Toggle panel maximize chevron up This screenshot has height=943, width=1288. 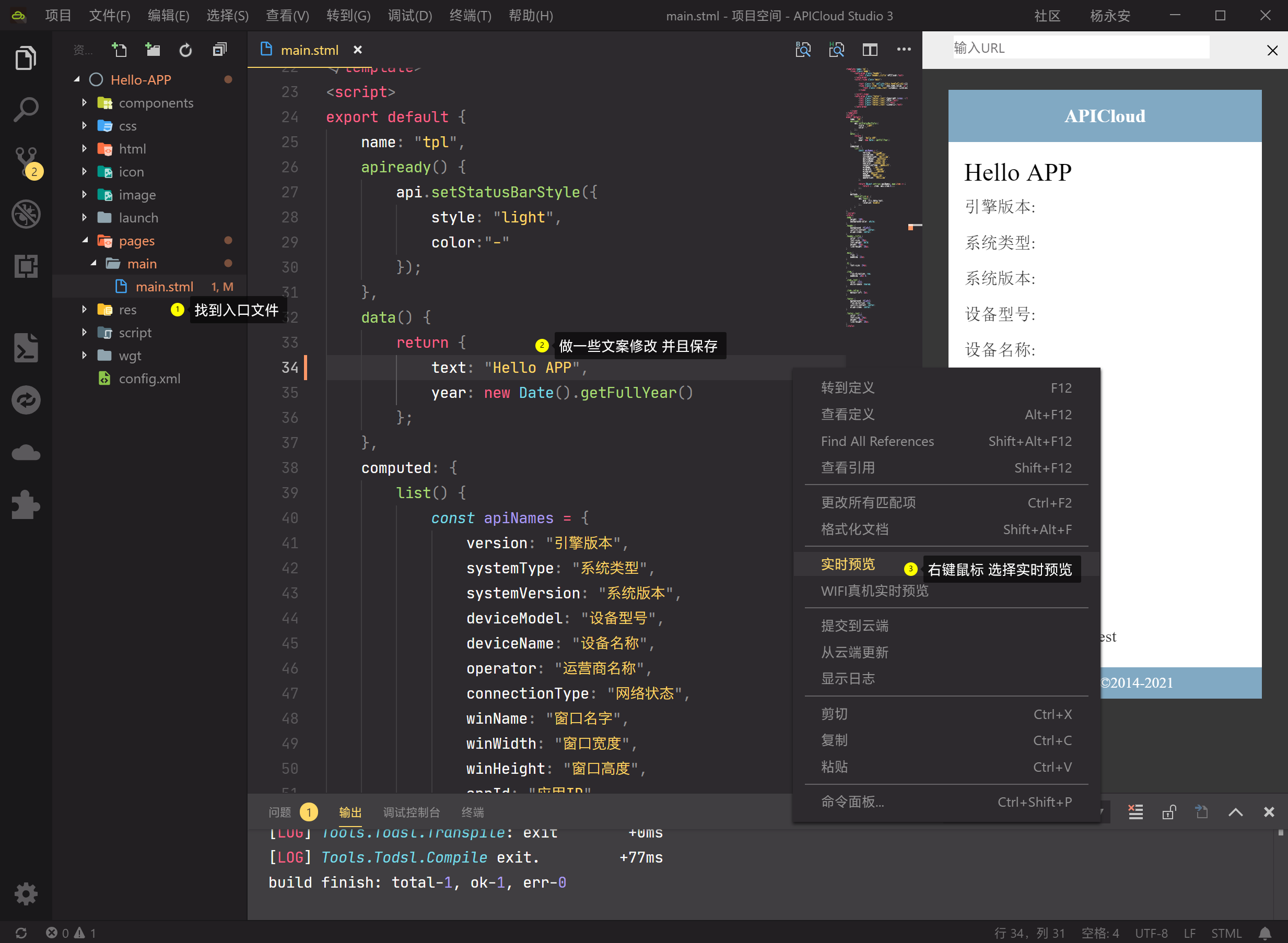1235,812
